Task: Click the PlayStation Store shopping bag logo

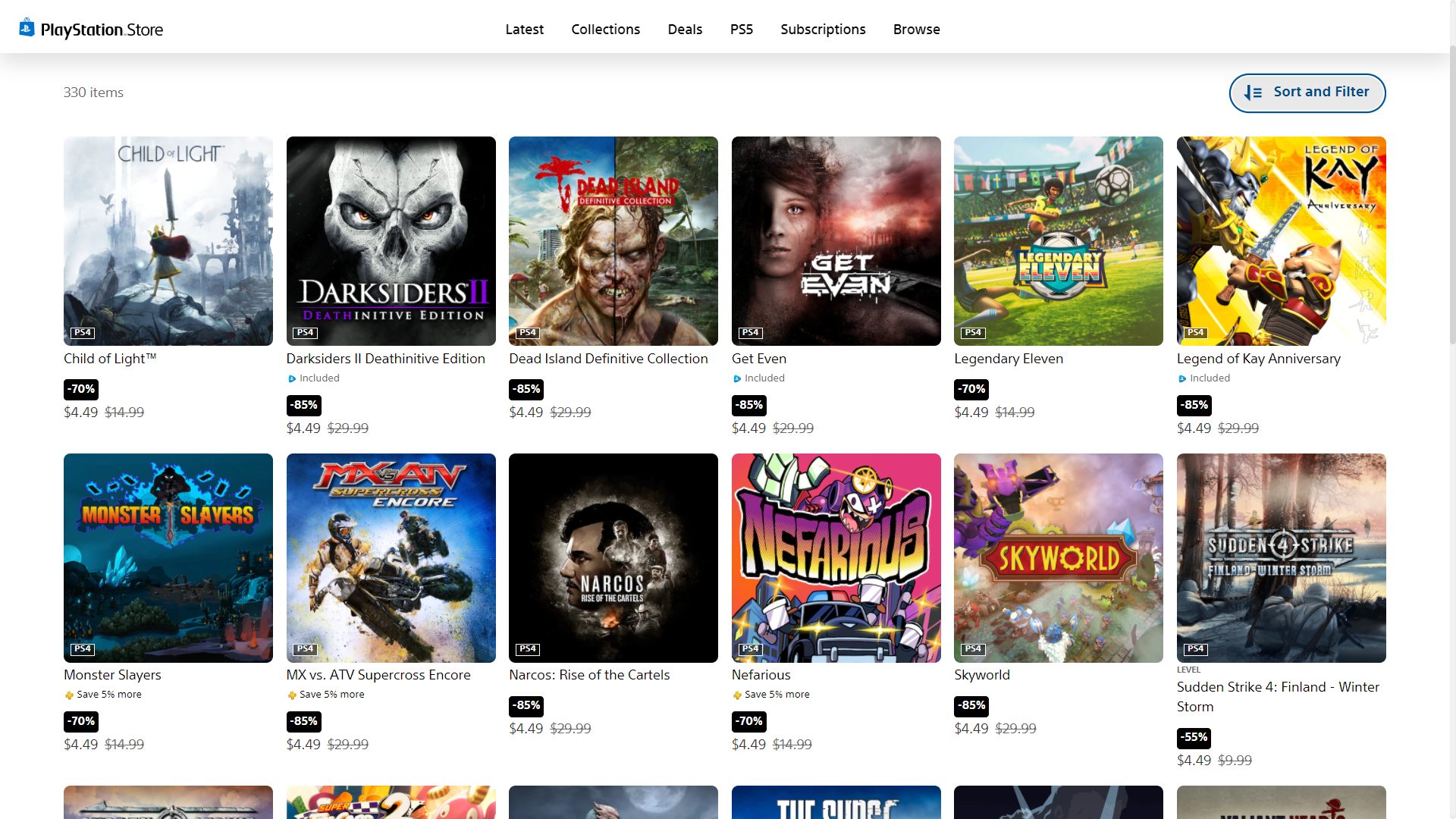Action: point(27,28)
